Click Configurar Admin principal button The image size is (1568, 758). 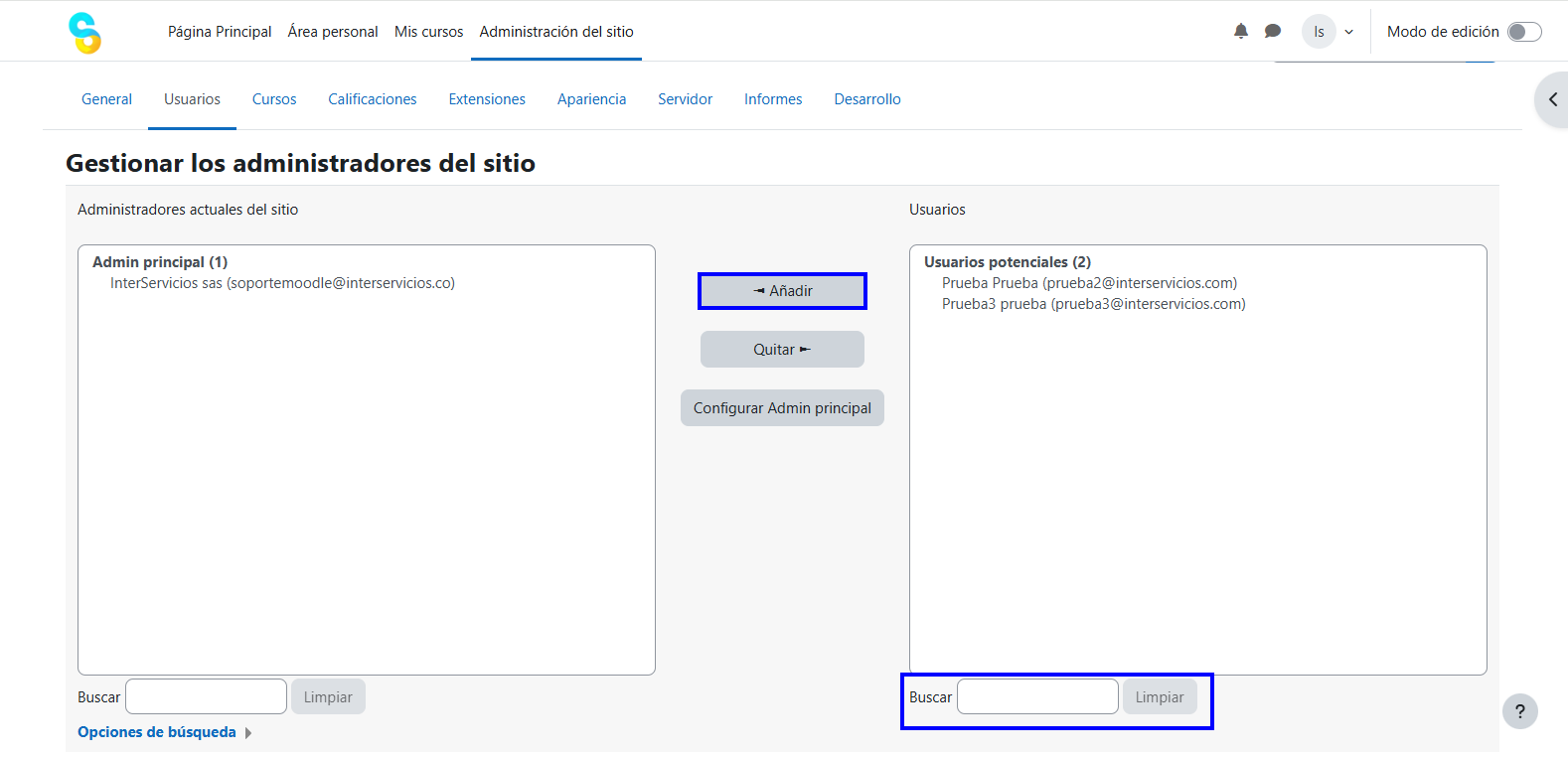pyautogui.click(x=782, y=408)
